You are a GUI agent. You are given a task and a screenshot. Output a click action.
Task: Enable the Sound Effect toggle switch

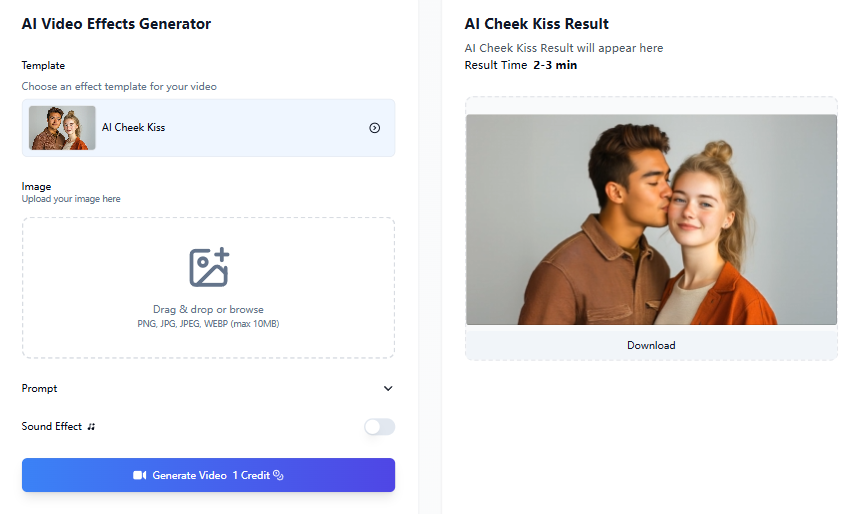tap(379, 427)
